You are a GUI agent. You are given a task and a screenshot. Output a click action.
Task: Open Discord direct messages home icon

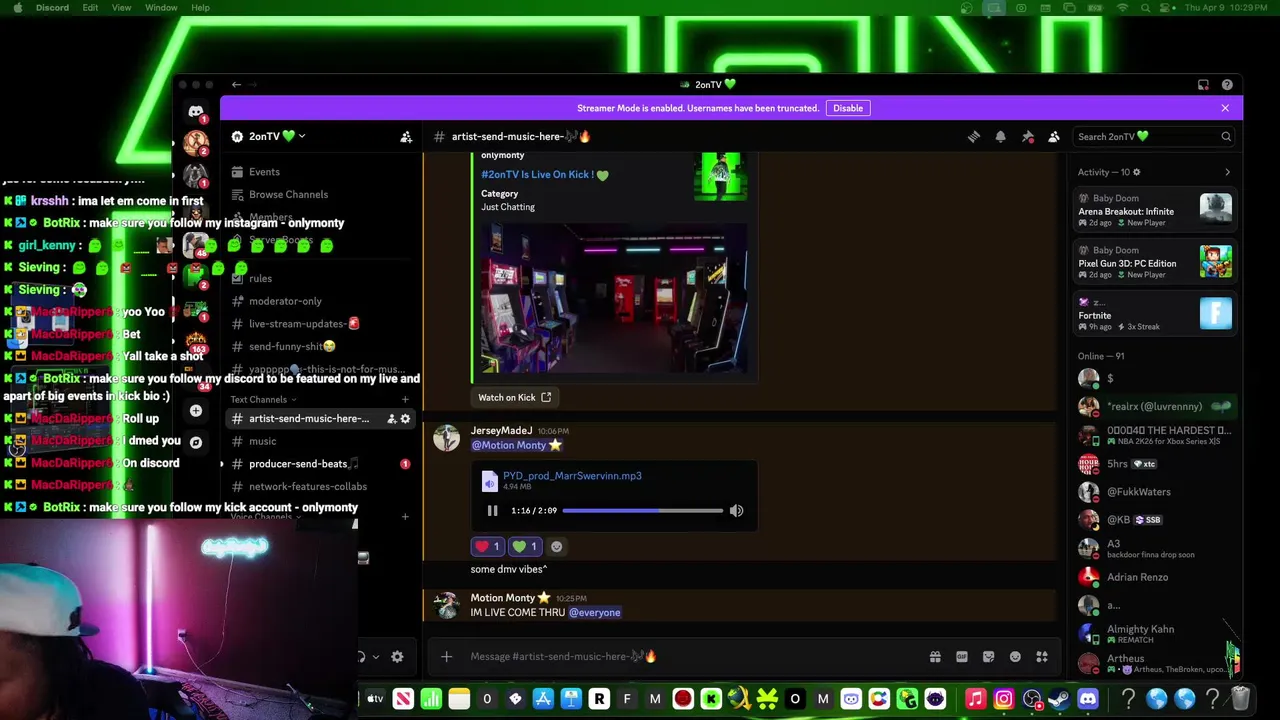point(196,112)
